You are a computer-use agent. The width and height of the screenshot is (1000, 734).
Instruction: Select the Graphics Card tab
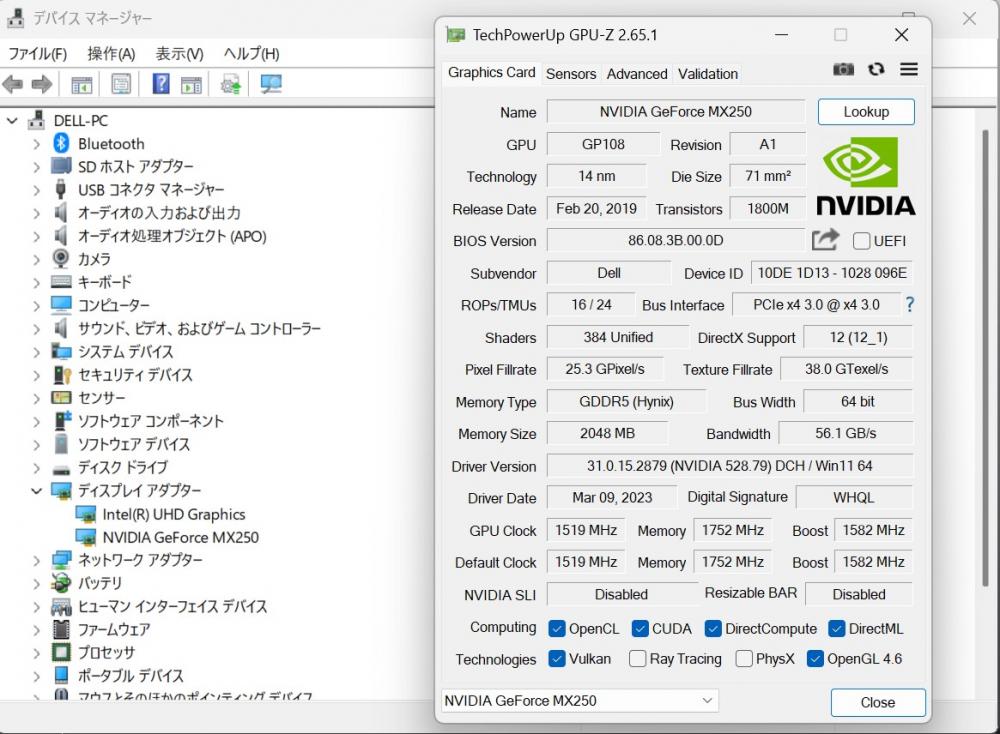491,73
